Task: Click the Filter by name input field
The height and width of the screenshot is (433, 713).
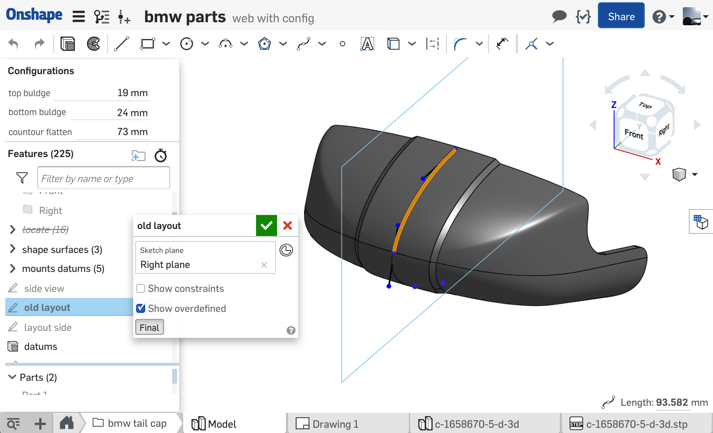Action: [x=103, y=178]
